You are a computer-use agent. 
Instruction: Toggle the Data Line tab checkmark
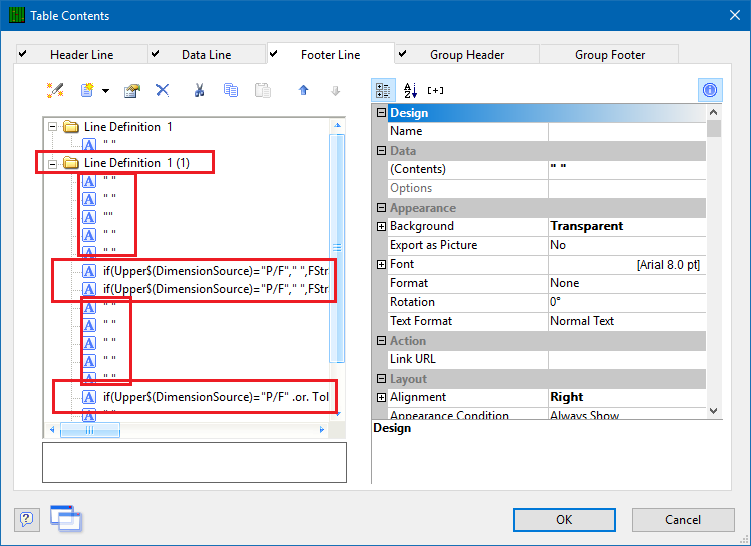coord(155,54)
